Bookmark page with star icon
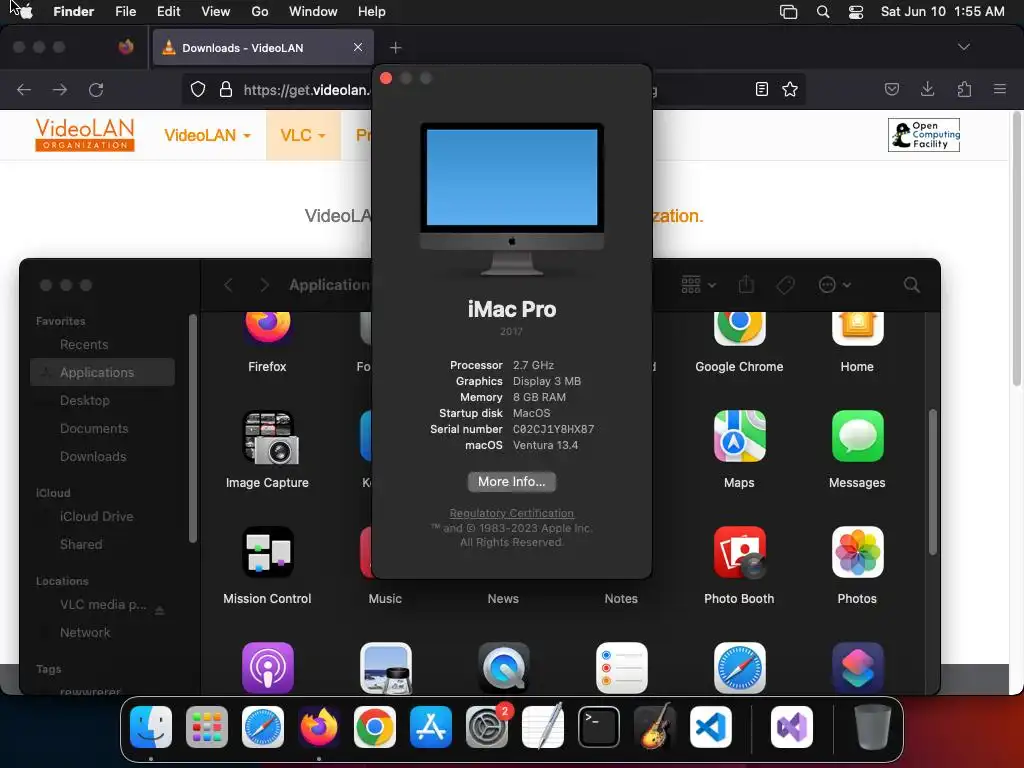Viewport: 1024px width, 768px height. (790, 89)
